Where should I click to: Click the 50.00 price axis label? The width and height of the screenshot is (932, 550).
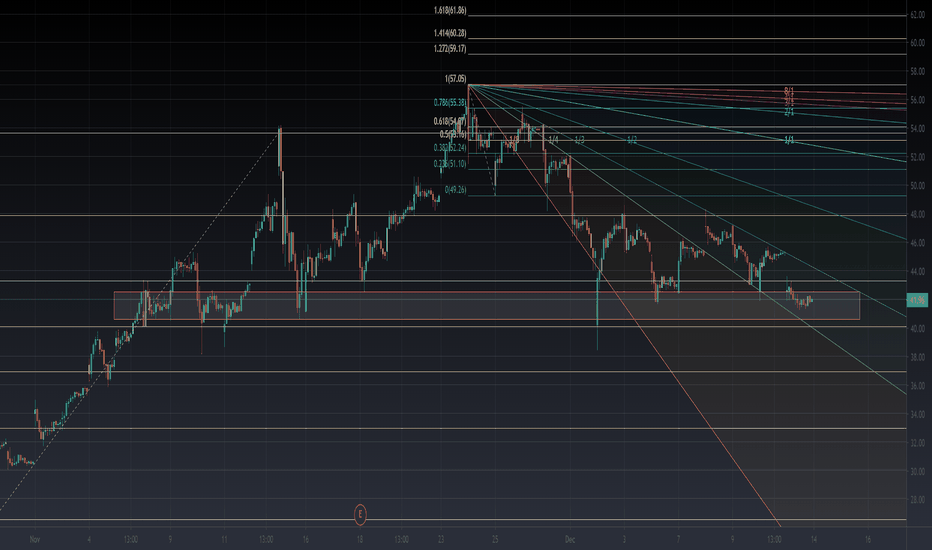click(x=917, y=186)
